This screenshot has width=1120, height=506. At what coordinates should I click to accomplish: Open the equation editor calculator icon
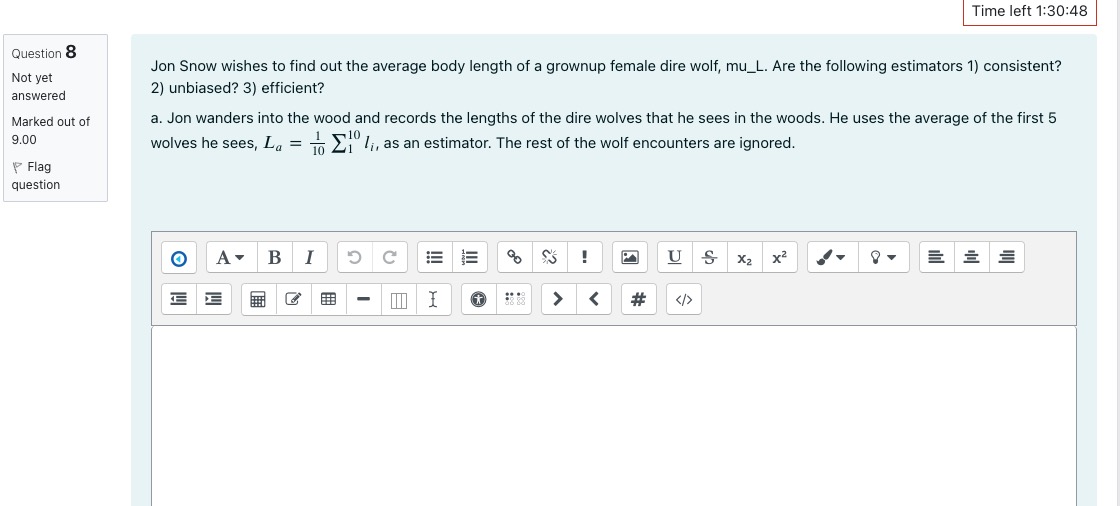point(259,299)
